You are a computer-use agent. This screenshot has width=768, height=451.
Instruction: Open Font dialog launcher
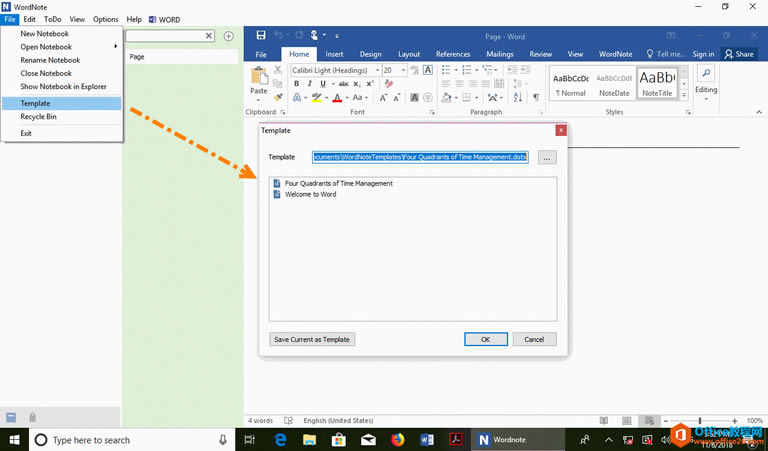(x=432, y=112)
